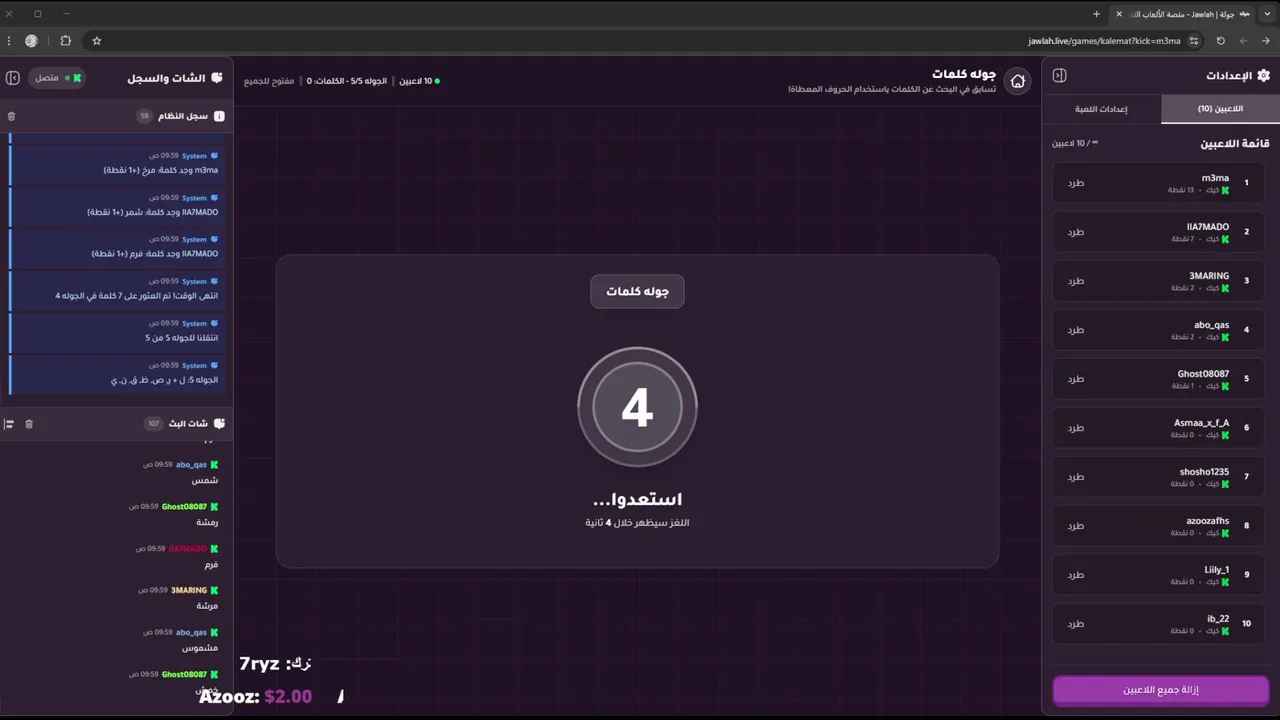Click the الجوله 5/5 round status text

(x=347, y=81)
